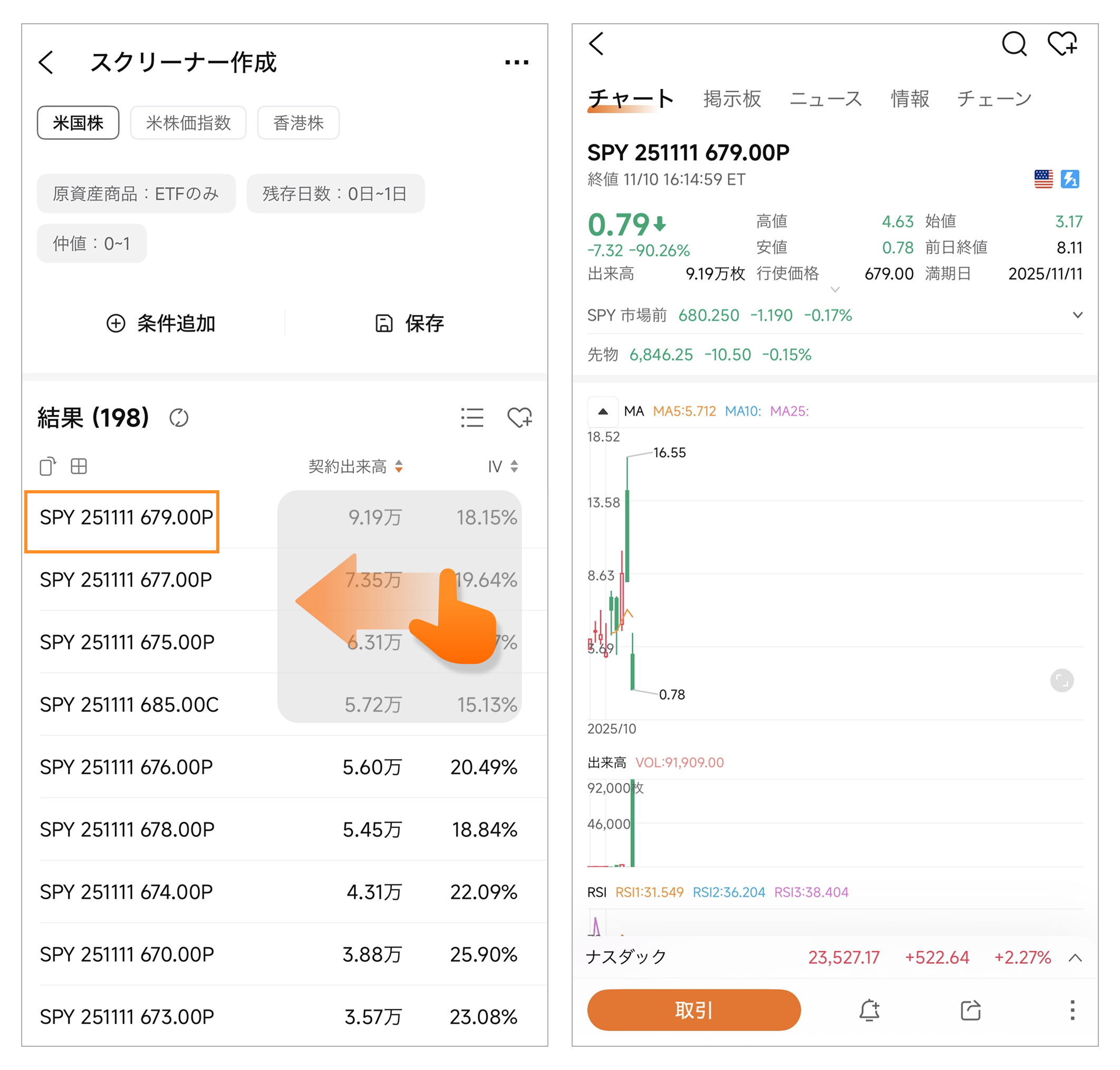Image resolution: width=1120 pixels, height=1070 pixels.
Task: Sort results by IV column
Action: point(503,466)
